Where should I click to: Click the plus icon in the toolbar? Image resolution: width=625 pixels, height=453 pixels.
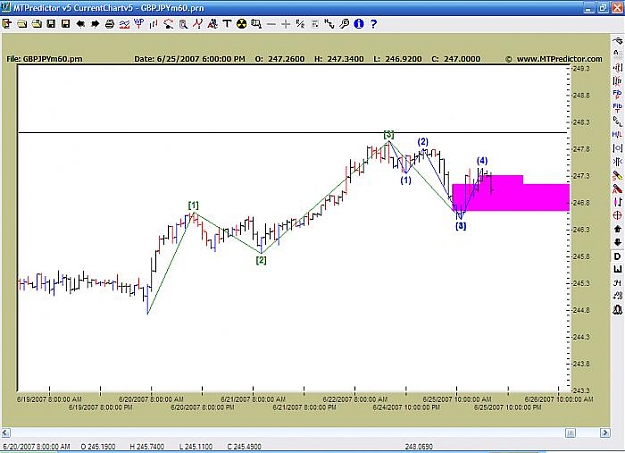coord(285,24)
